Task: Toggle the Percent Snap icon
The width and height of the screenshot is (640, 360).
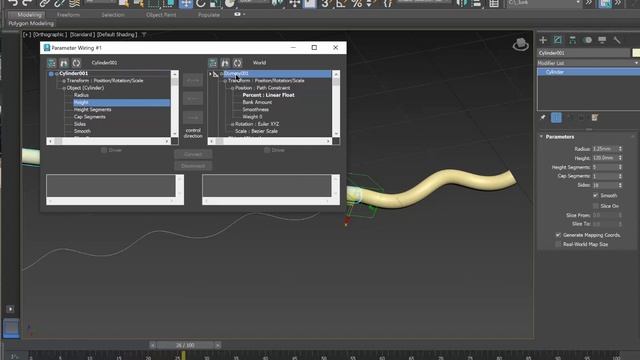Action: [356, 4]
